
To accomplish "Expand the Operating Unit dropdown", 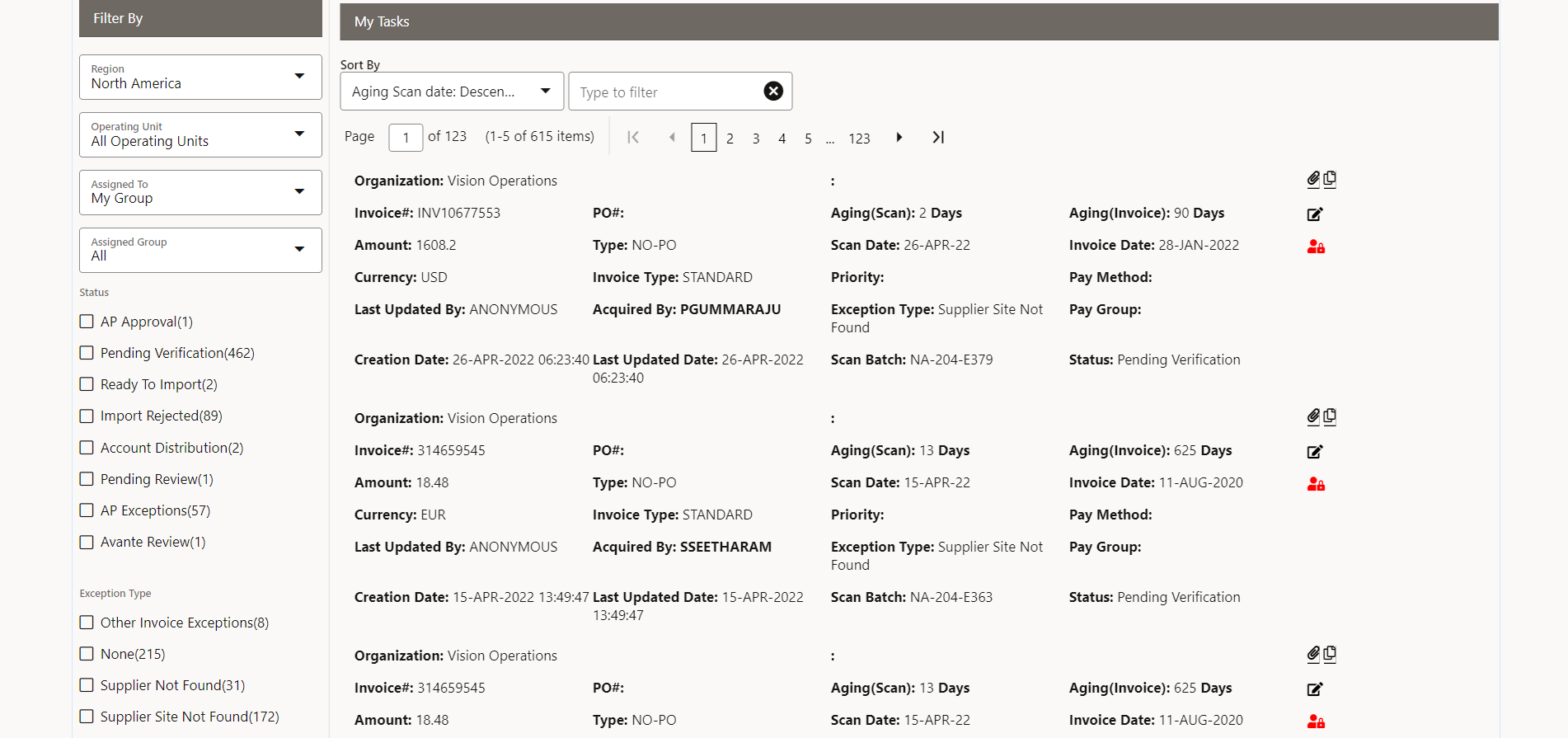I will (x=200, y=134).
